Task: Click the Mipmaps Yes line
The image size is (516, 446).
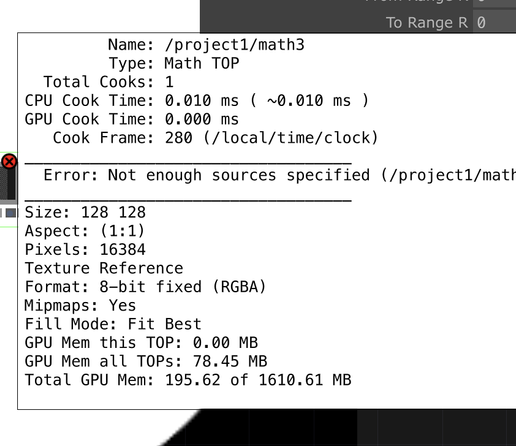Action: [x=80, y=305]
